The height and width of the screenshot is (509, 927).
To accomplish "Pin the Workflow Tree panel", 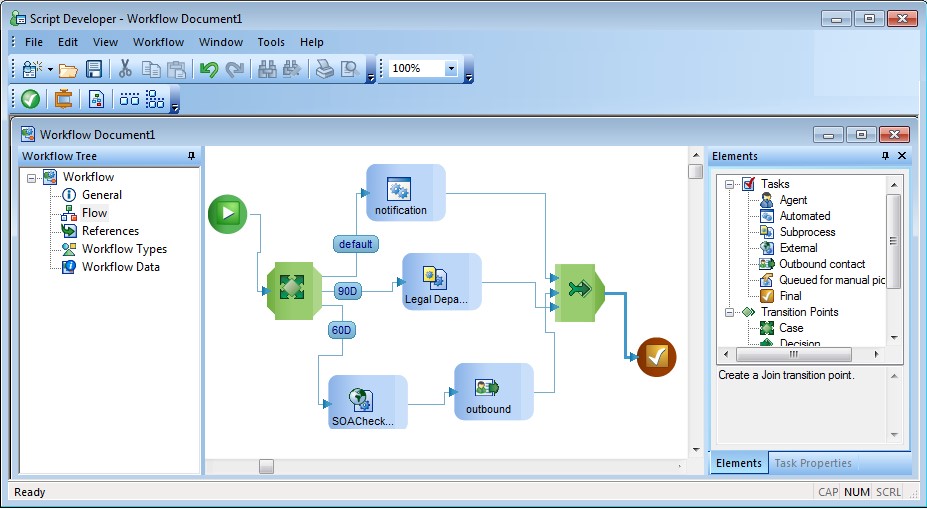I will [191, 156].
